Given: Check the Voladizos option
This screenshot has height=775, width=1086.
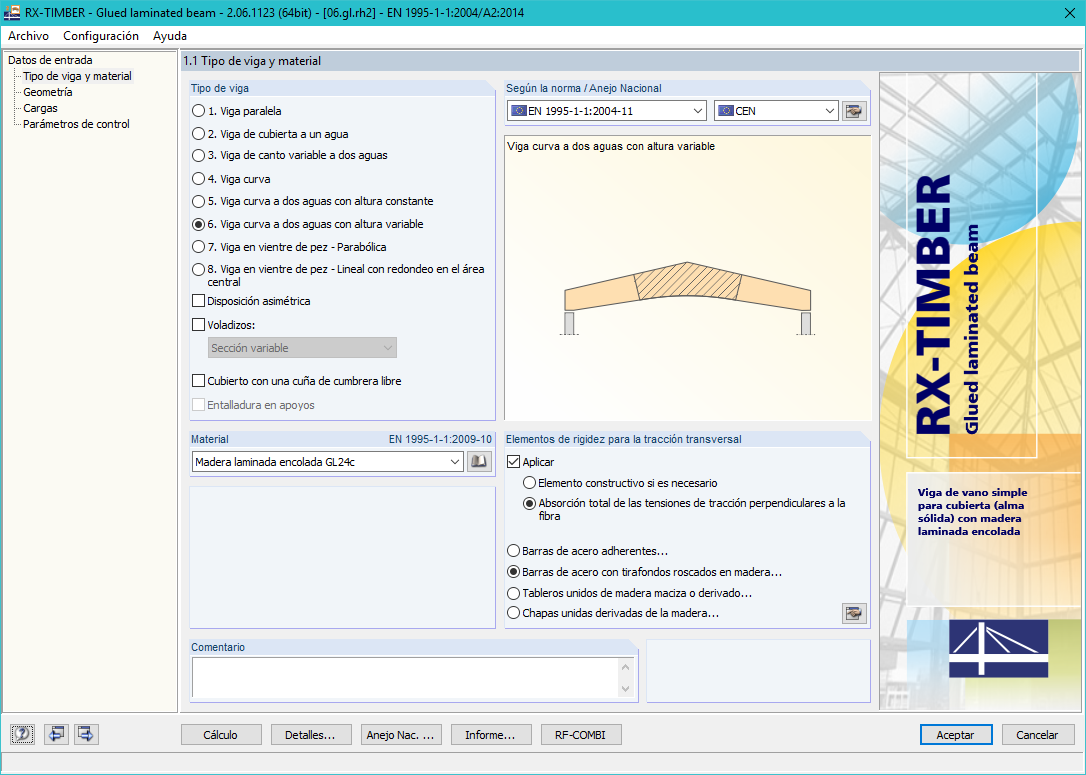Looking at the screenshot, I should (x=196, y=323).
